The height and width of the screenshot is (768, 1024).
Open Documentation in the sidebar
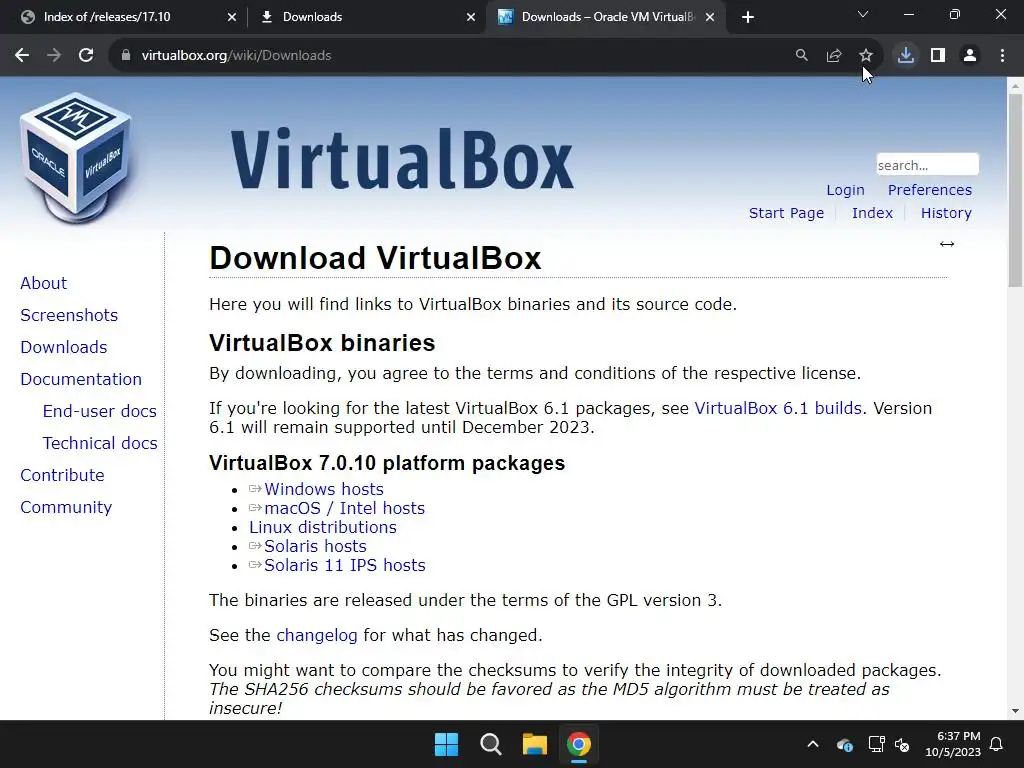(x=81, y=379)
